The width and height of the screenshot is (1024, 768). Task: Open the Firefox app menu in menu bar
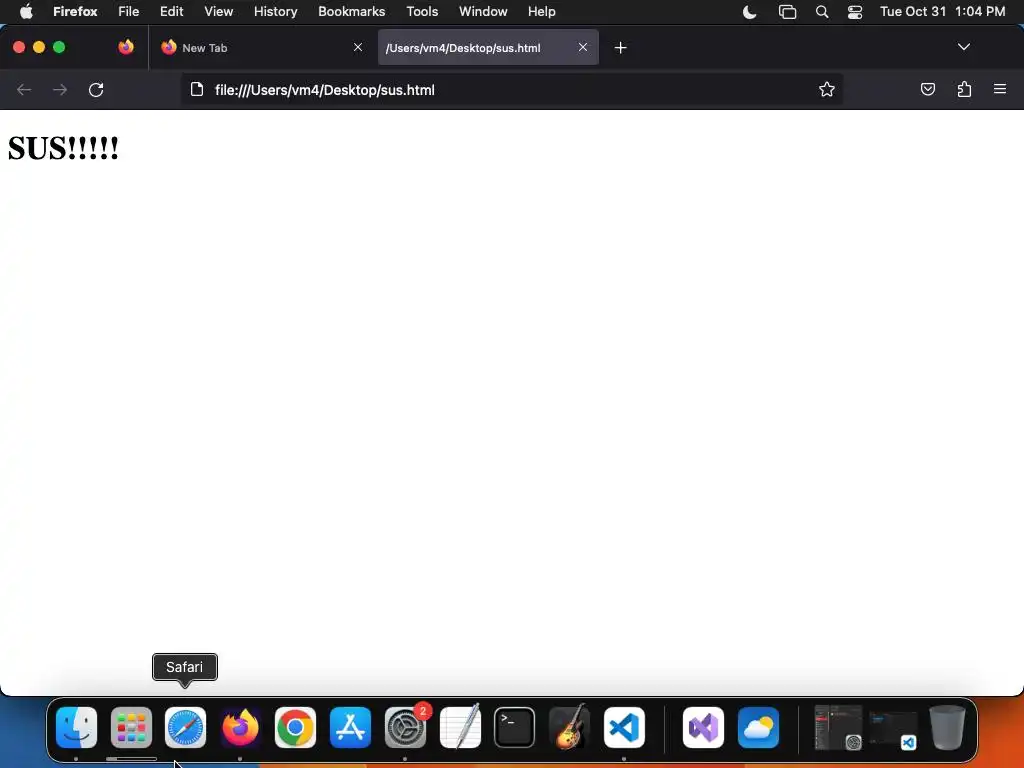point(75,12)
